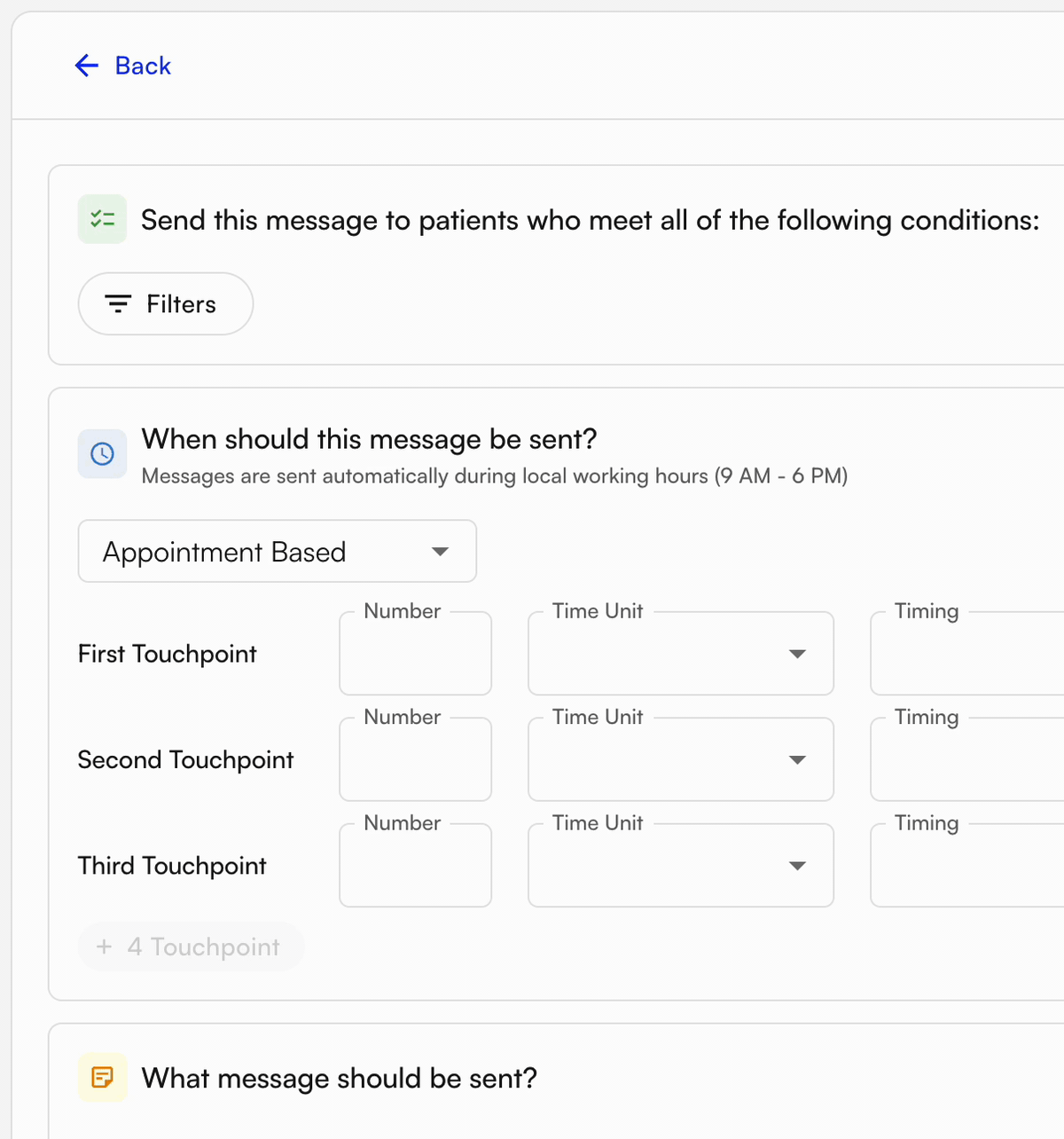The image size is (1064, 1139).
Task: Click the clock icon next to scheduling heading
Action: [102, 453]
